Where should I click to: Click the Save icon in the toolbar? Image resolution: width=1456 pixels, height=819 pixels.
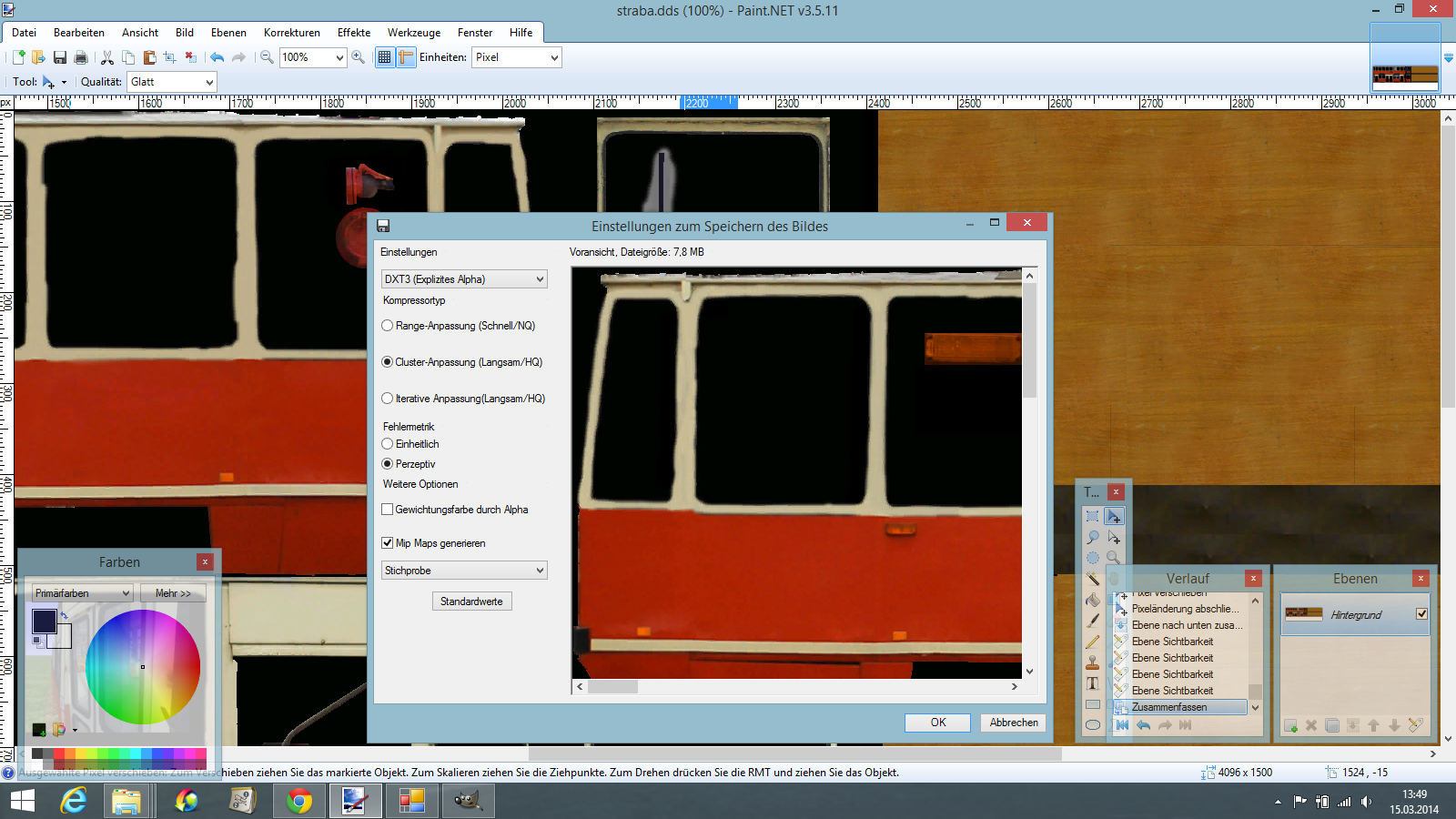[x=60, y=57]
